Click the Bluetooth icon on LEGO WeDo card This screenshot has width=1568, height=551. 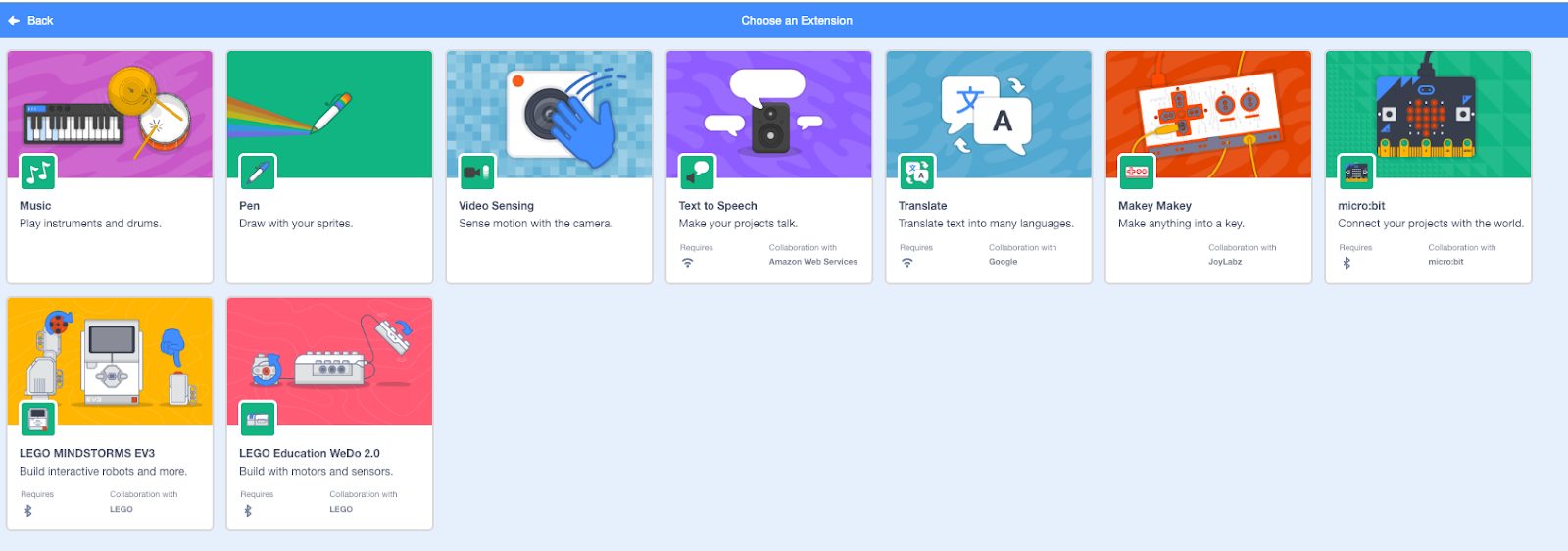[x=247, y=510]
